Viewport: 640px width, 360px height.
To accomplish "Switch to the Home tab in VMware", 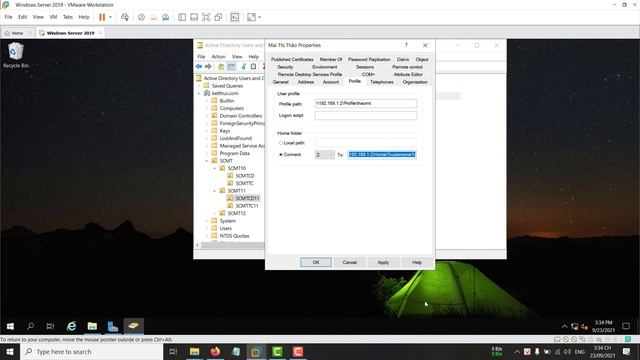I will click(x=17, y=33).
